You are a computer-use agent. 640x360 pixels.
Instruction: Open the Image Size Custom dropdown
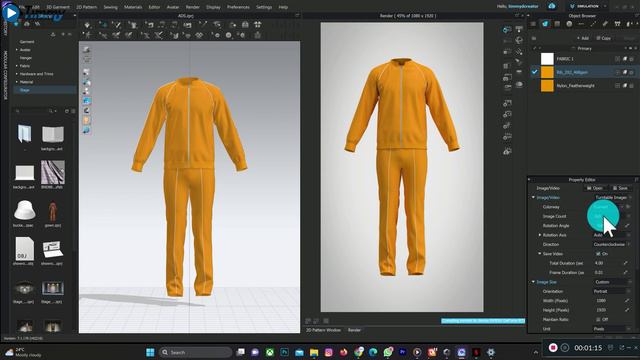click(x=612, y=282)
